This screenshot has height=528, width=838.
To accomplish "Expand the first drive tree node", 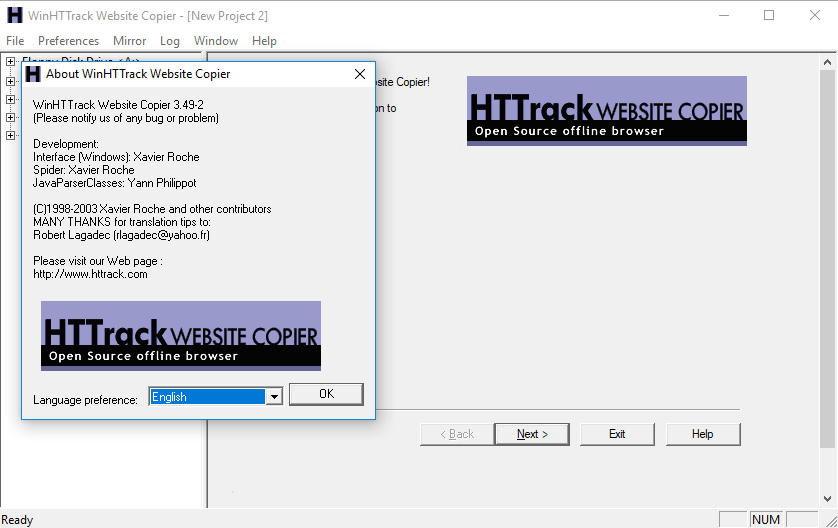I will (10, 61).
